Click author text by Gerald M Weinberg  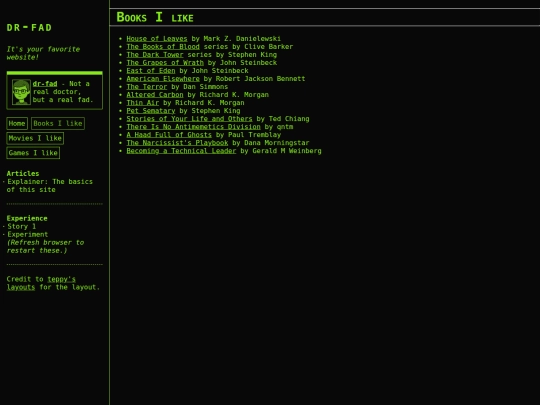click(281, 151)
